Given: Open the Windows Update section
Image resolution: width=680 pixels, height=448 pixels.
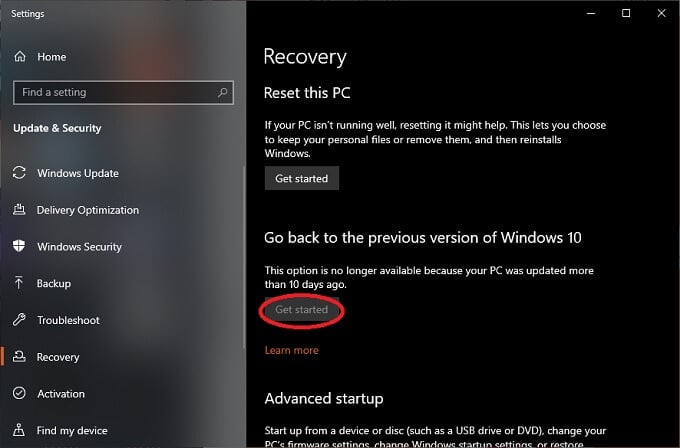Looking at the screenshot, I should point(78,173).
